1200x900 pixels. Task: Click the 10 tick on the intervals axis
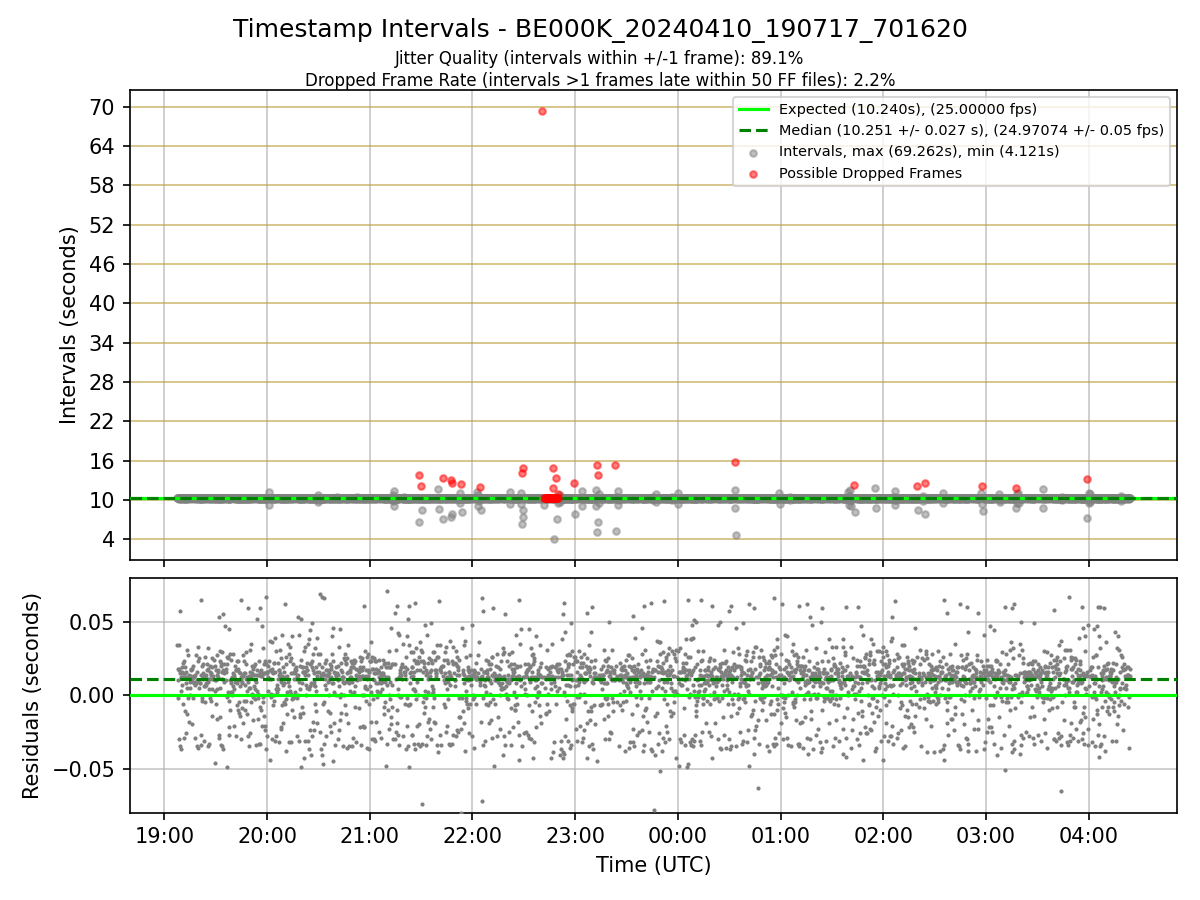[104, 500]
